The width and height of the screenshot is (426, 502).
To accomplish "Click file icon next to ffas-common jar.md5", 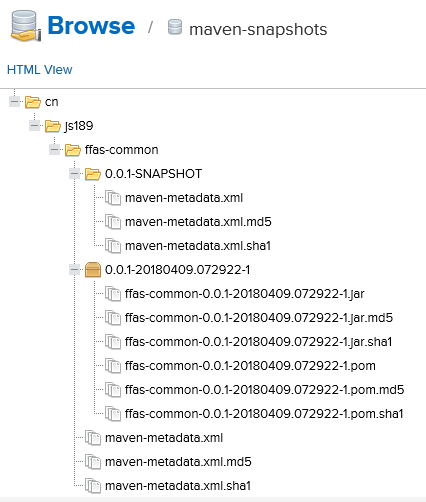I will pyautogui.click(x=113, y=318).
